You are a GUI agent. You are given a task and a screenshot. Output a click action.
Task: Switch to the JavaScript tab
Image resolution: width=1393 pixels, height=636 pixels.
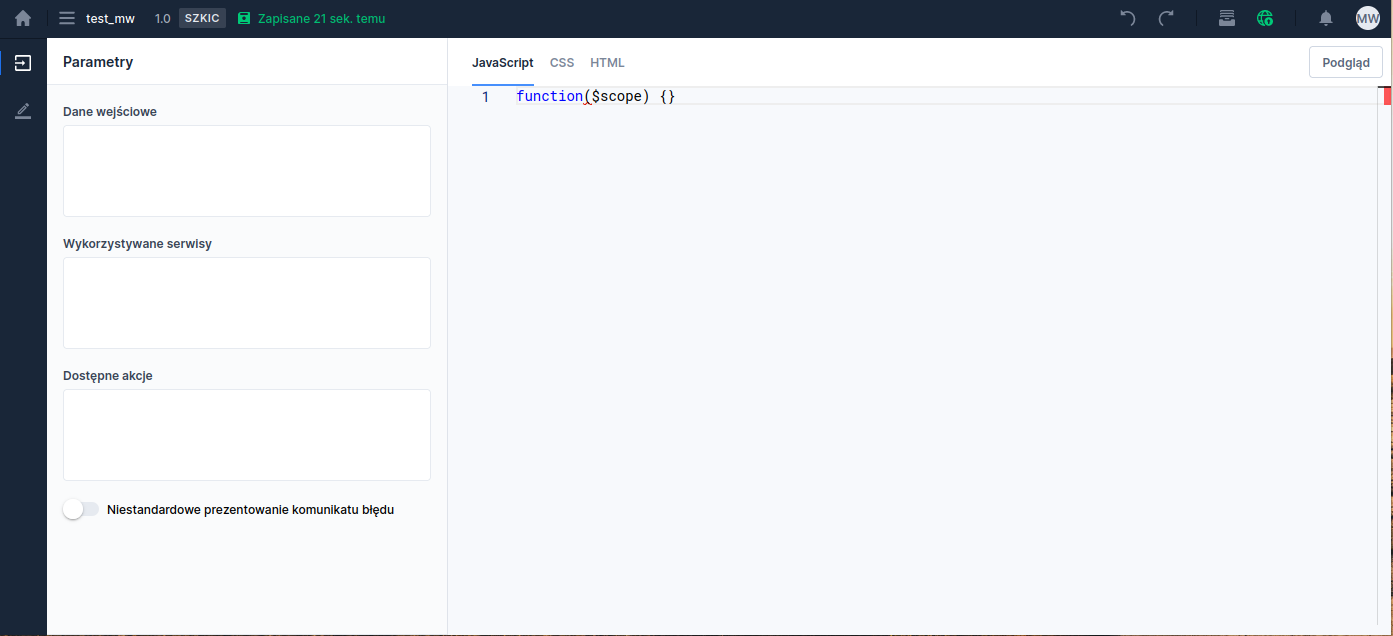(502, 63)
